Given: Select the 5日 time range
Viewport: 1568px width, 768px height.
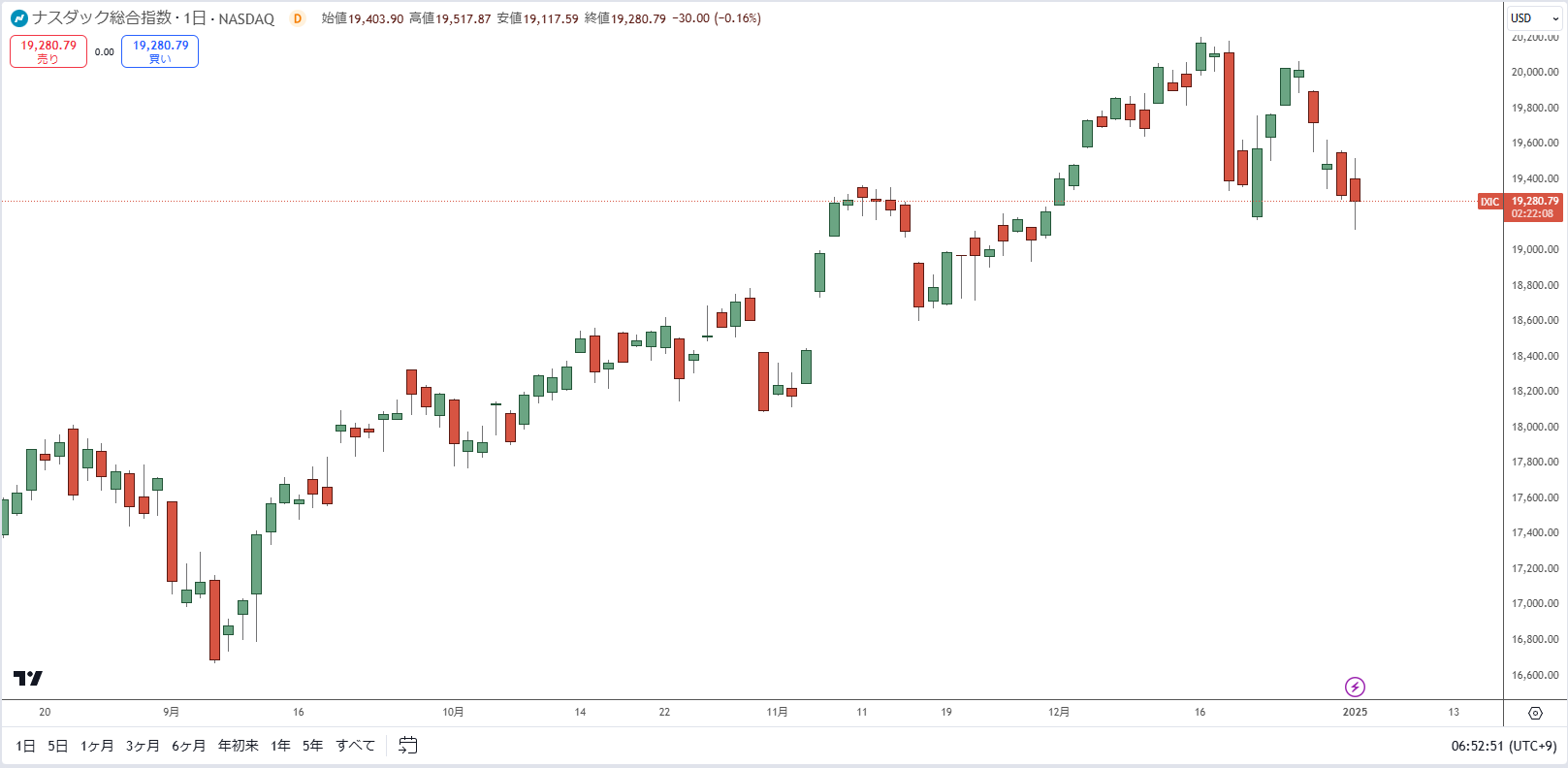Looking at the screenshot, I should 58,746.
